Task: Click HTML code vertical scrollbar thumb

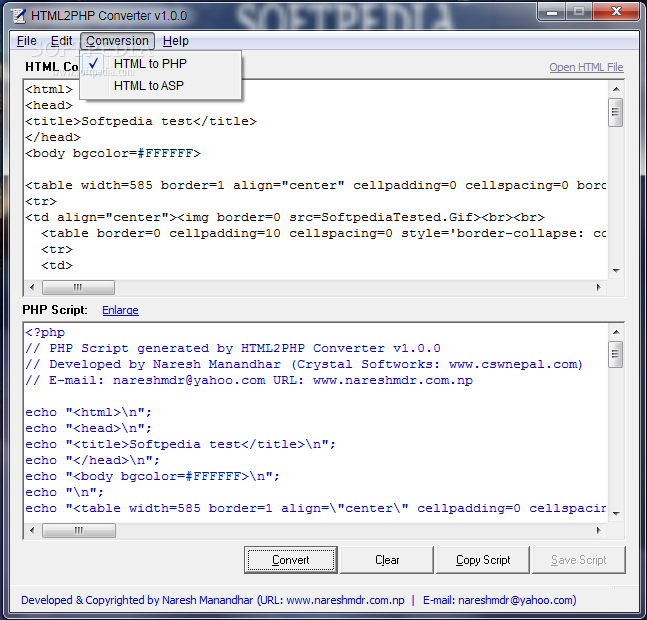Action: 616,112
